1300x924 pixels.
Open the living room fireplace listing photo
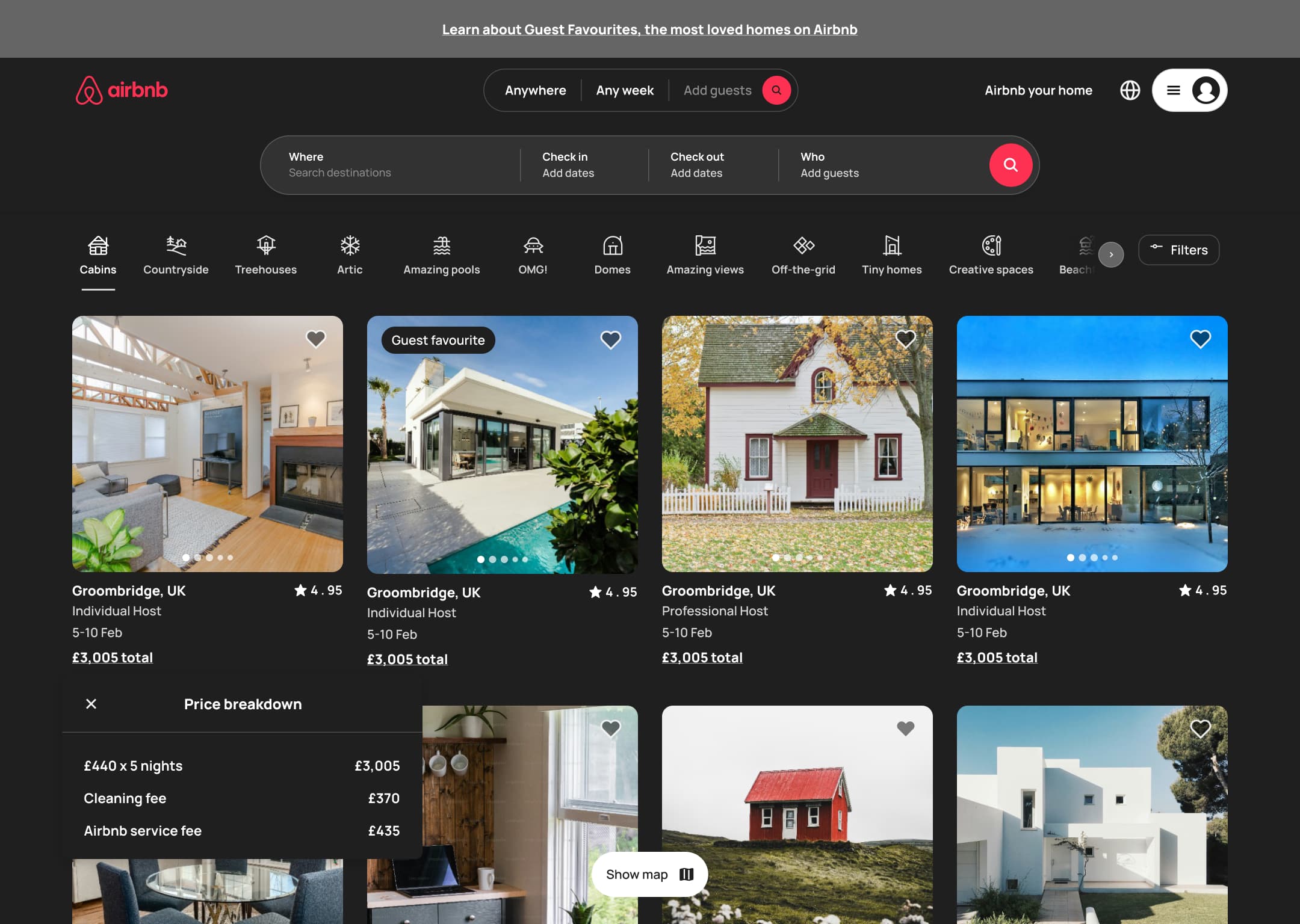click(208, 444)
